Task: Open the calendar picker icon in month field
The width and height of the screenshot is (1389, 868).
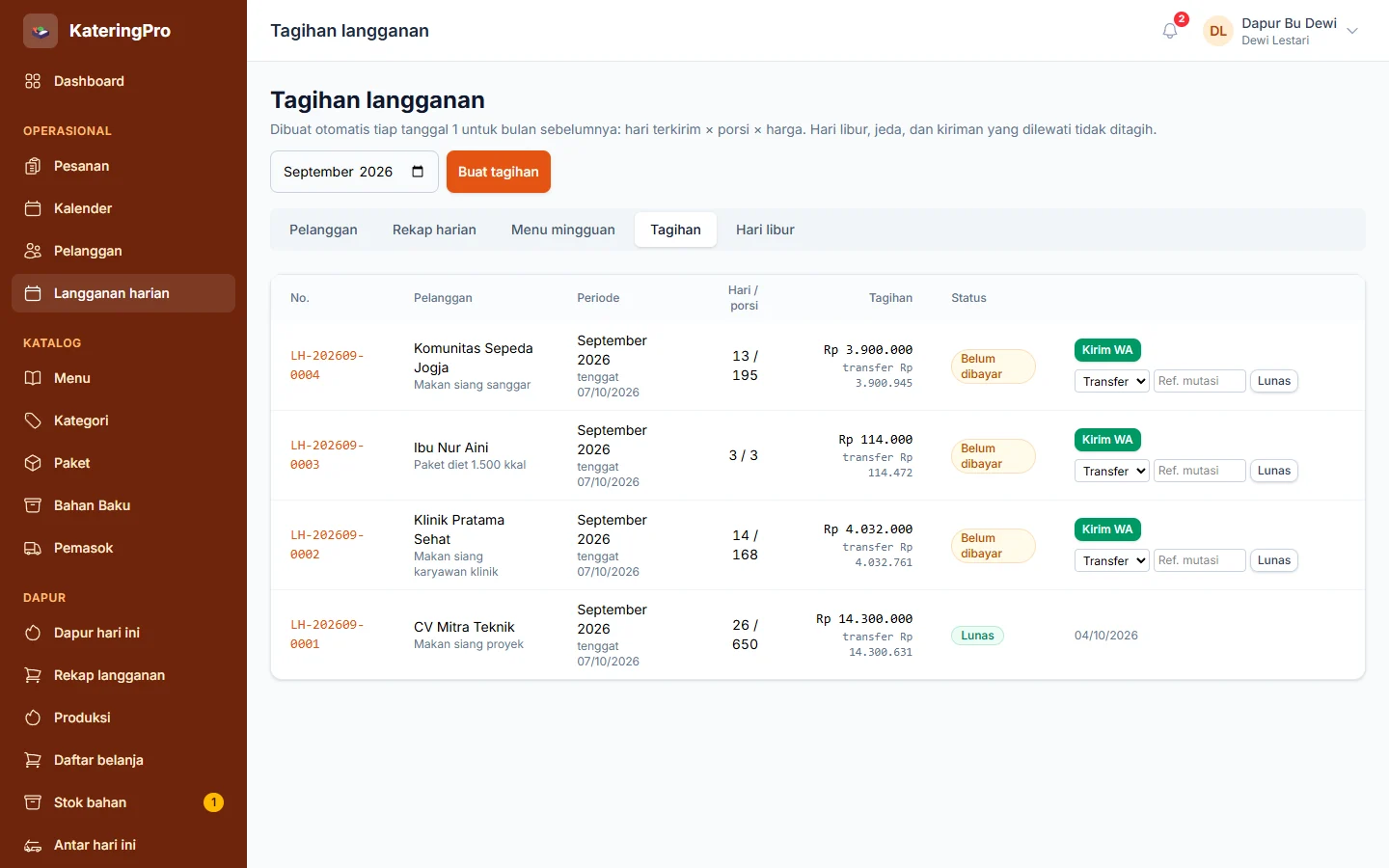Action: pos(418,172)
